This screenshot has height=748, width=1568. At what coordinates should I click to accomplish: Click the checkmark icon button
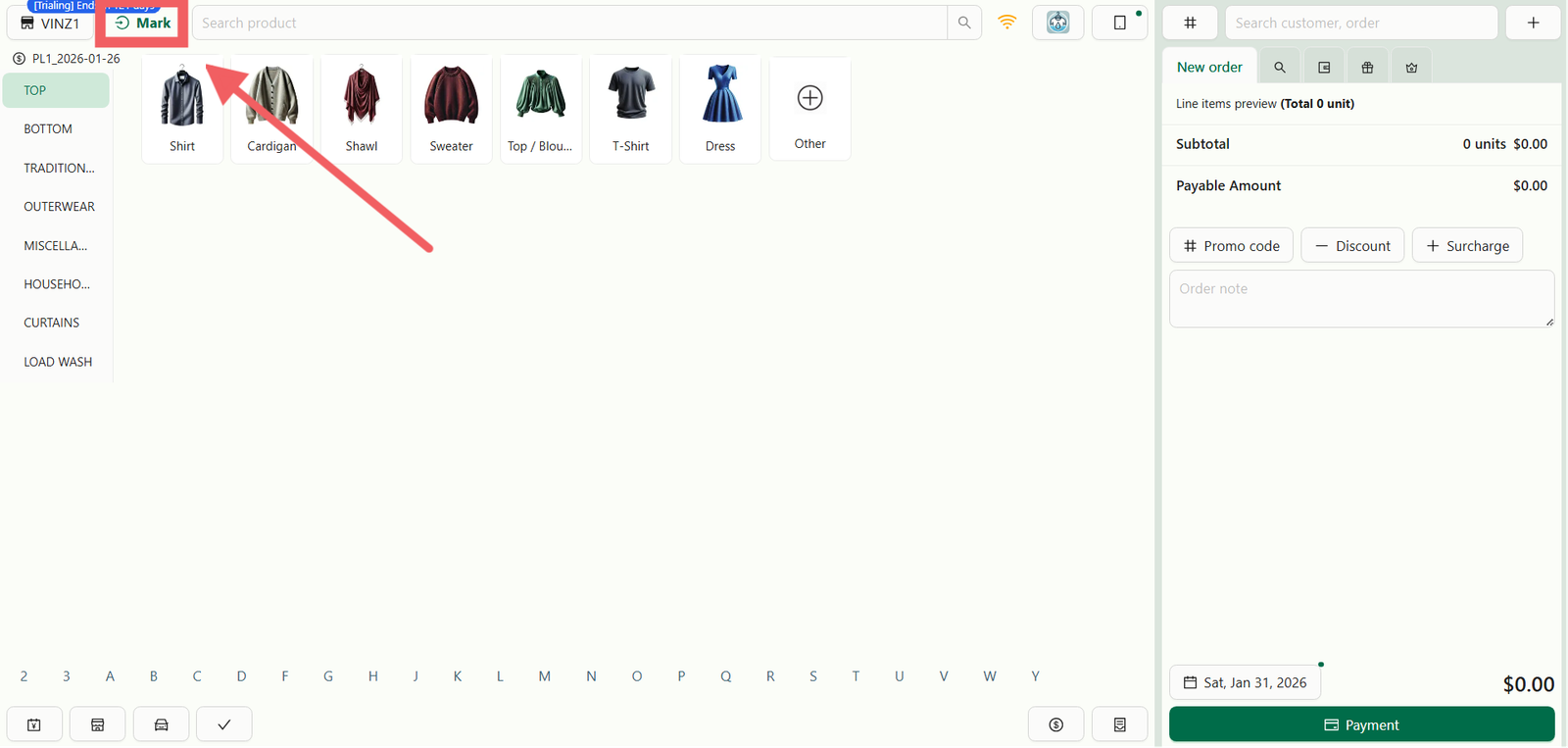tap(224, 724)
